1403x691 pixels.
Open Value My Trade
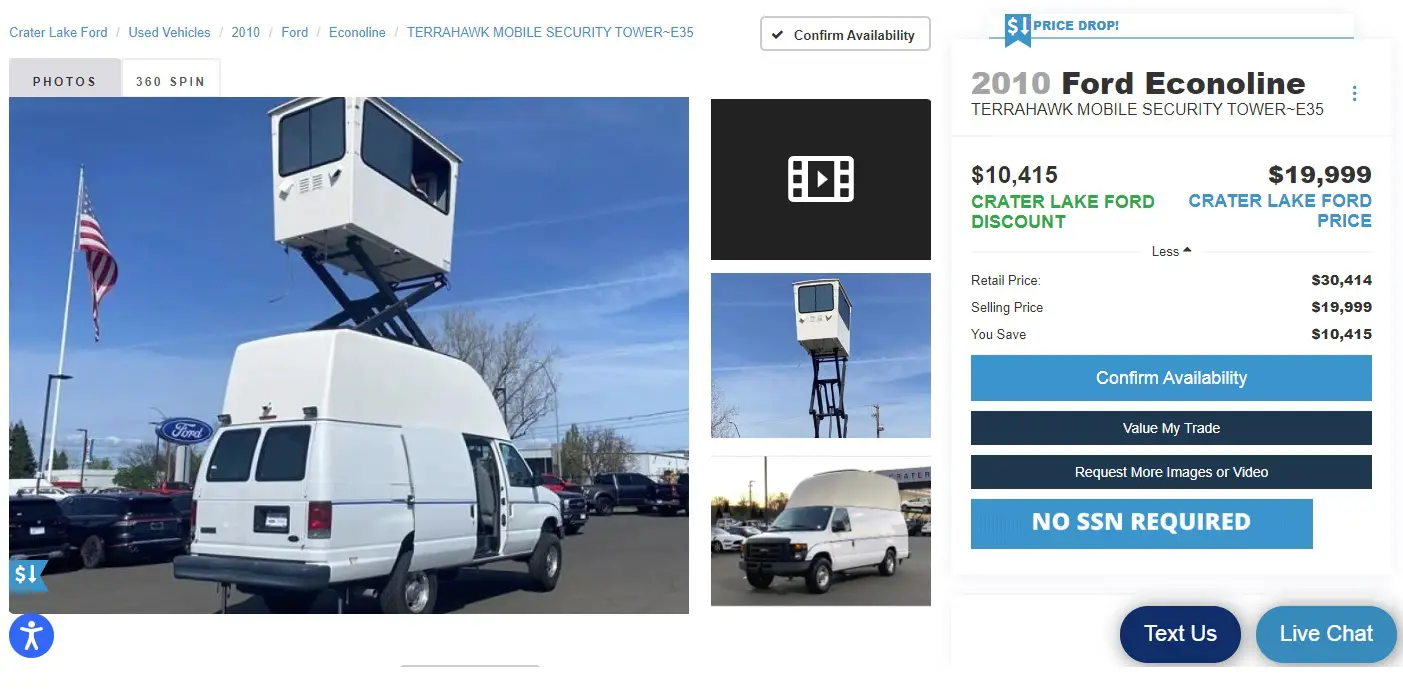(1171, 428)
